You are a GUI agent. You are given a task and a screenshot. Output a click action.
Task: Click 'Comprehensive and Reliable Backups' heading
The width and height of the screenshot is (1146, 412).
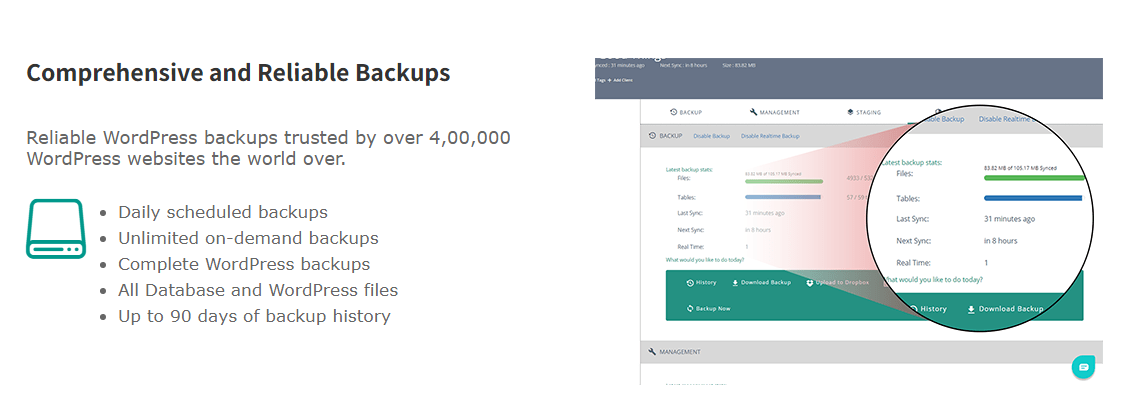(x=238, y=73)
